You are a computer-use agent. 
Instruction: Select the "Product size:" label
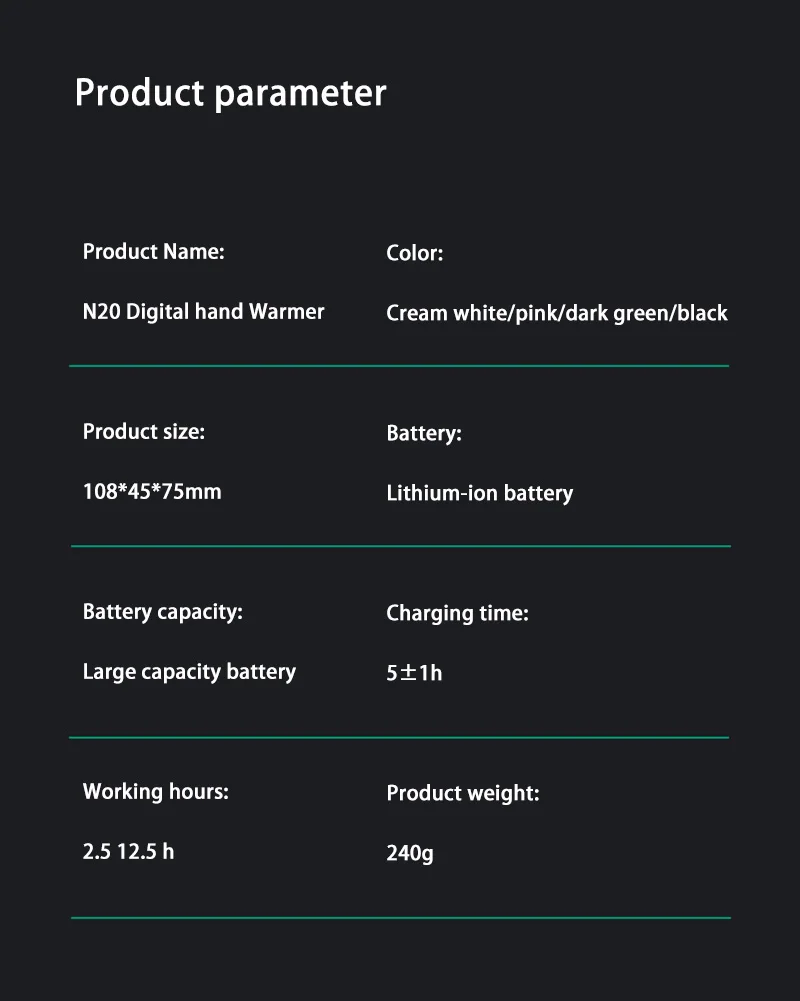(143, 432)
